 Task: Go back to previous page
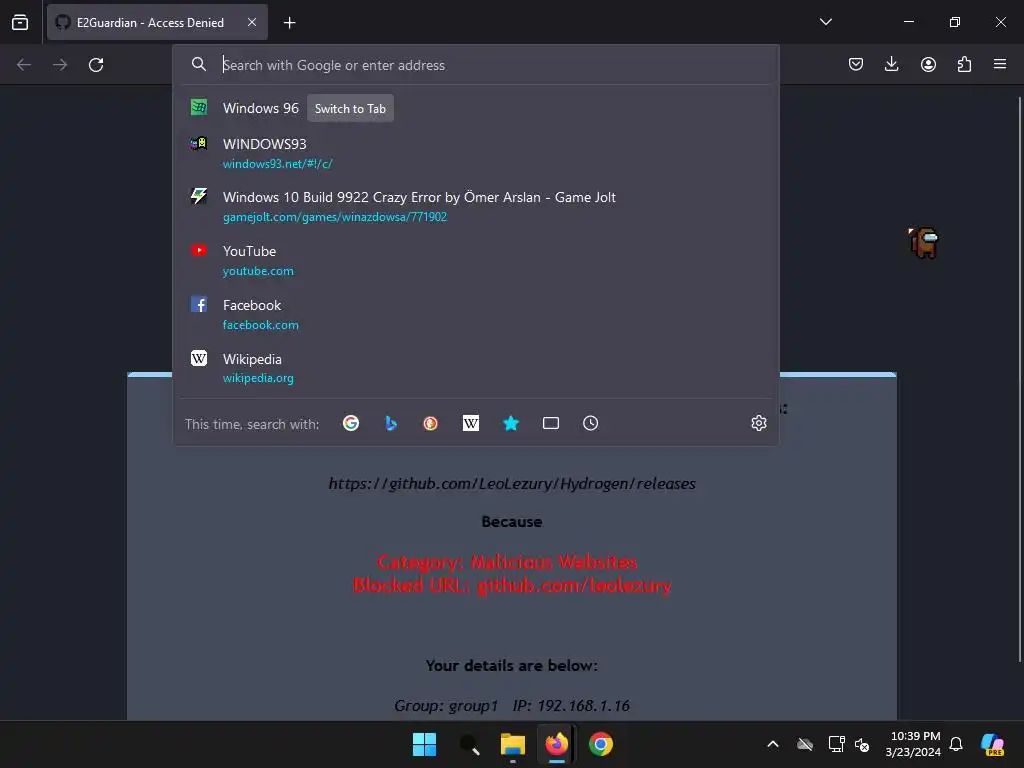(24, 65)
